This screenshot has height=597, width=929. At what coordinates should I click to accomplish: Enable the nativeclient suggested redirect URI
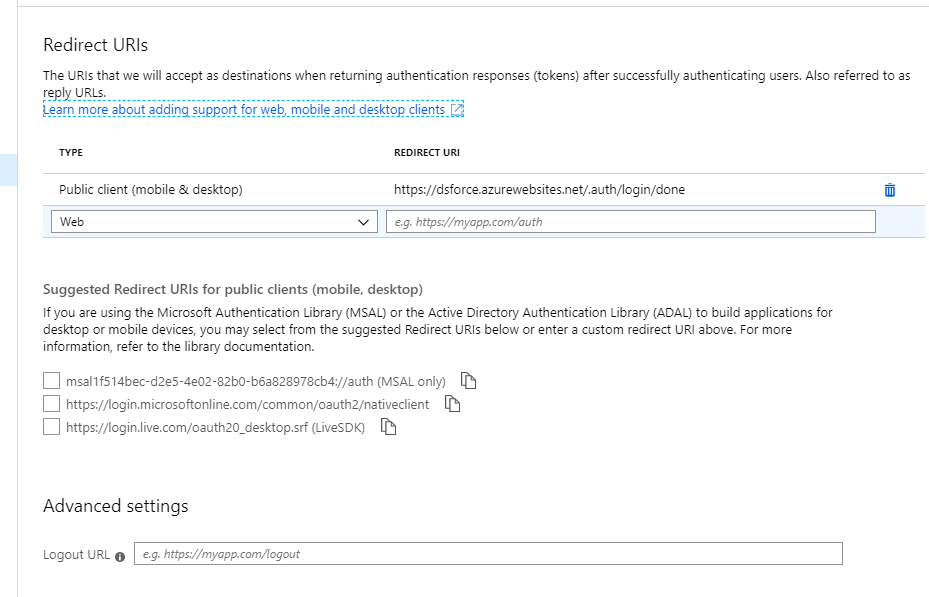51,403
